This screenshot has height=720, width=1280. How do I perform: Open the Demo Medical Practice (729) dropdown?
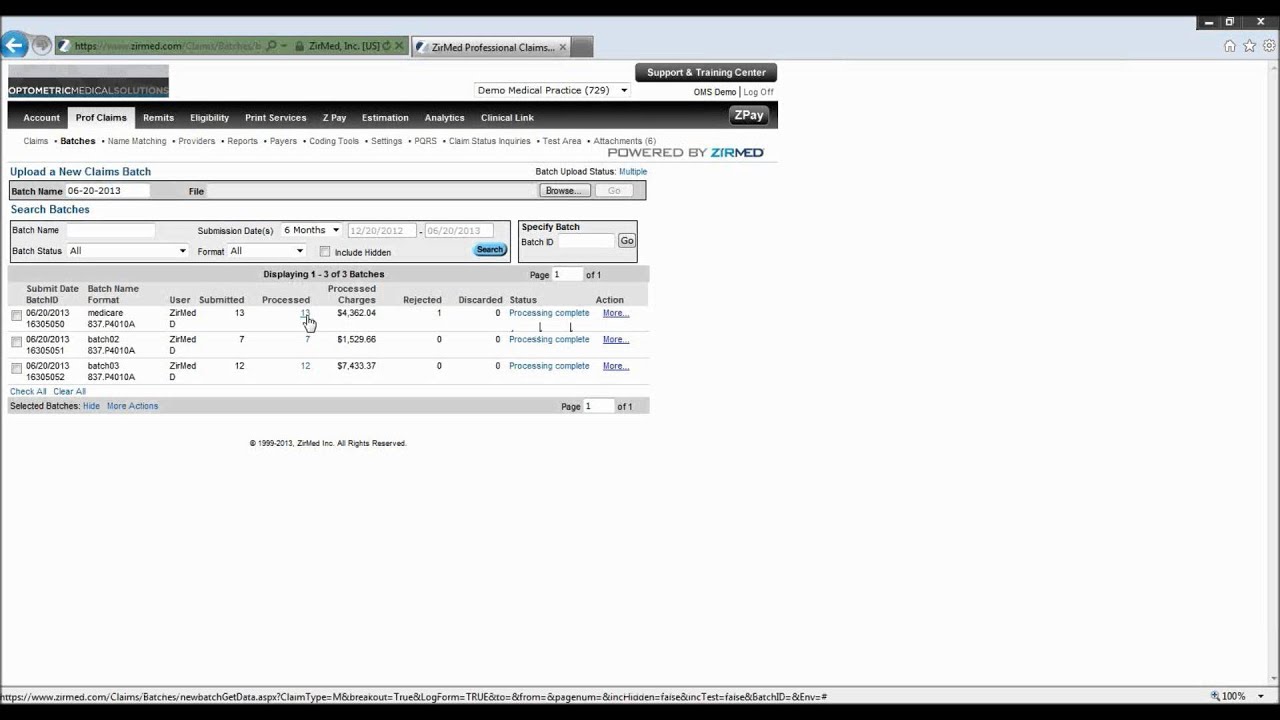552,90
